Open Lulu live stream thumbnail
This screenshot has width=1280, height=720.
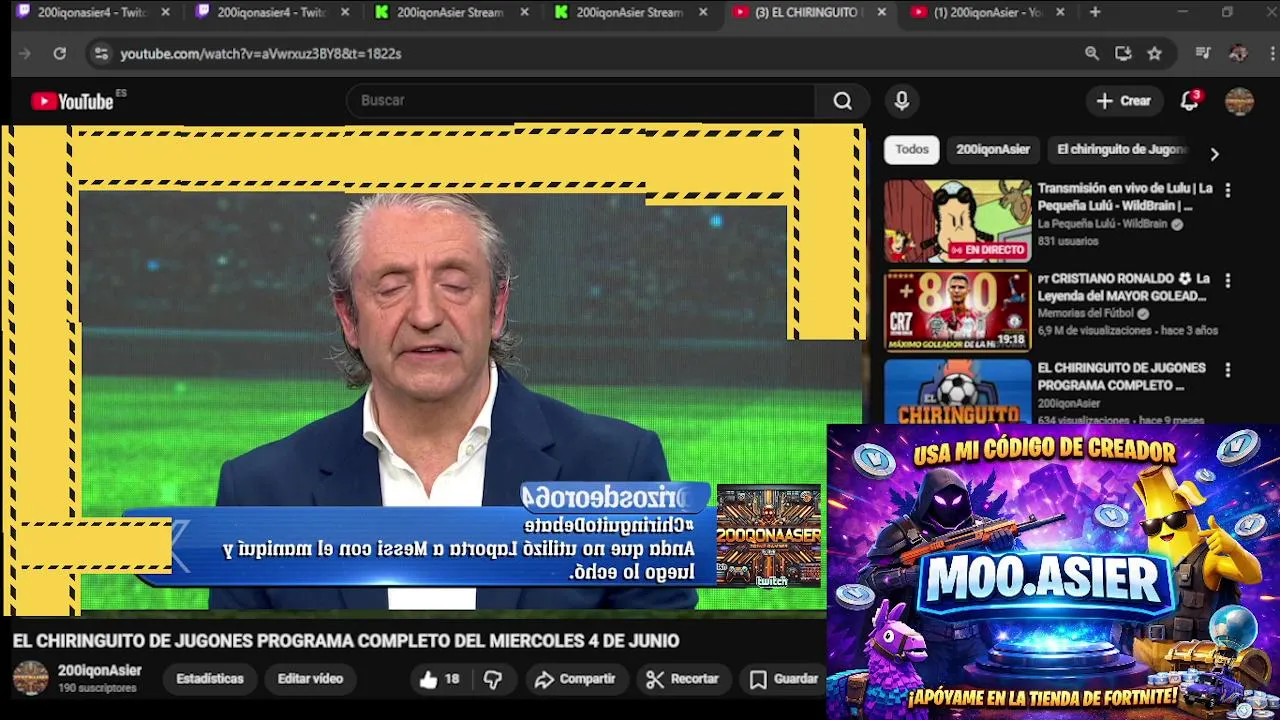(957, 221)
